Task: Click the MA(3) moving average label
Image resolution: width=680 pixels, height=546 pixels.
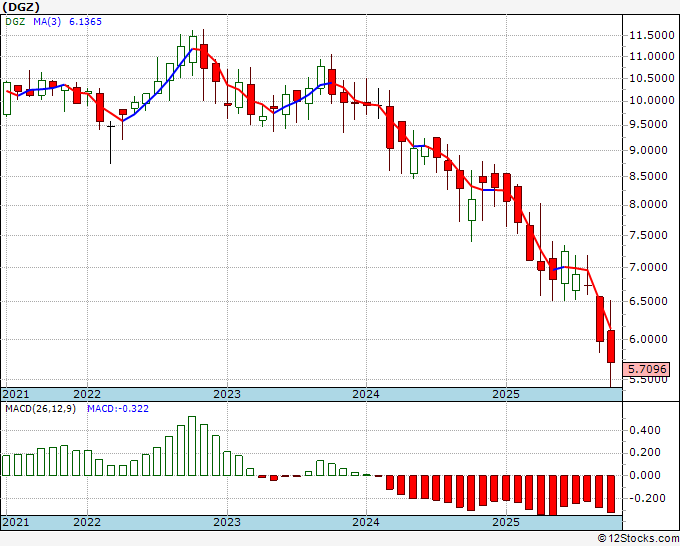Action: [47, 21]
